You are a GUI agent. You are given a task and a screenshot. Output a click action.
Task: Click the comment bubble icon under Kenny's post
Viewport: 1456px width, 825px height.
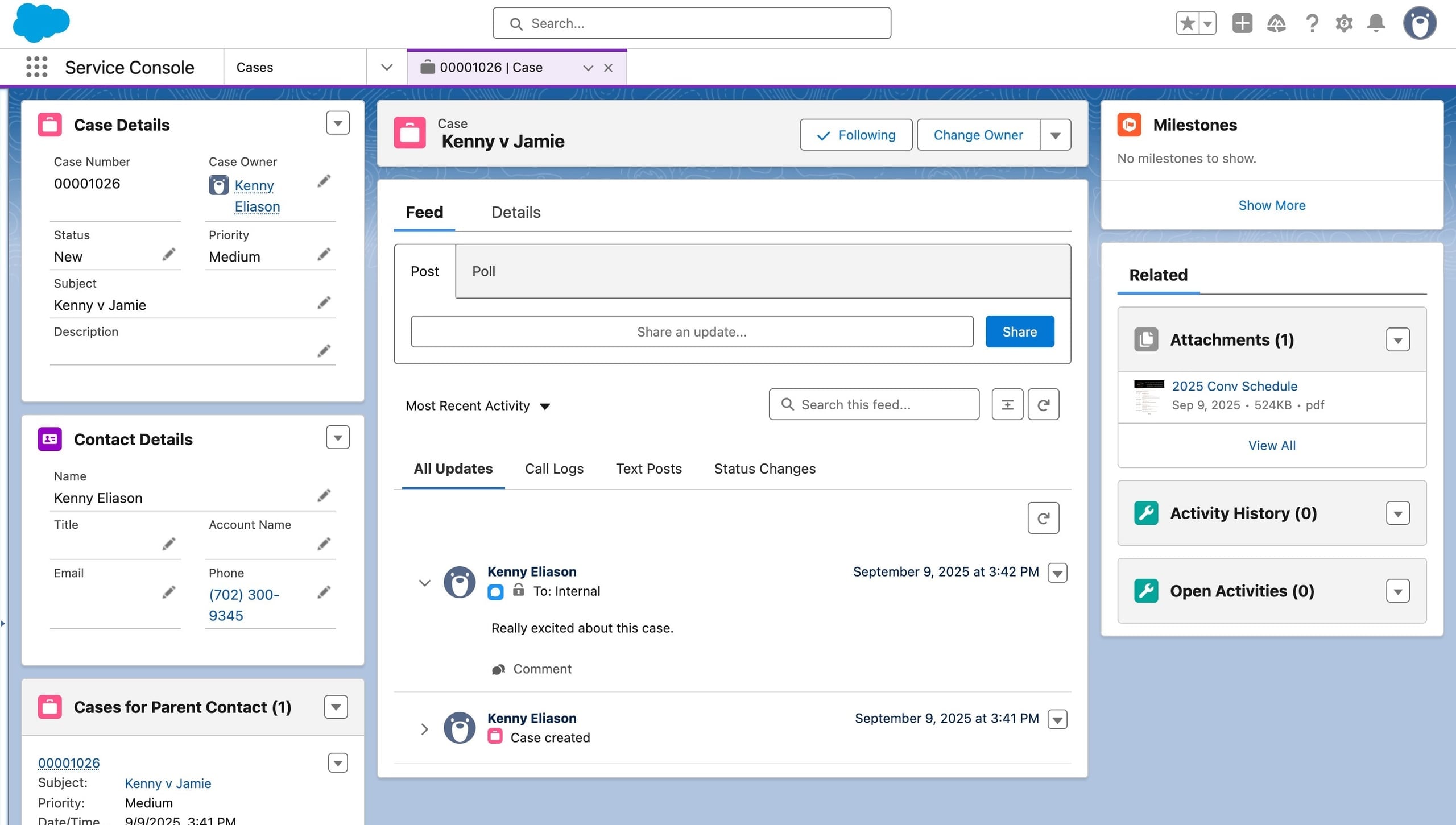pyautogui.click(x=498, y=669)
